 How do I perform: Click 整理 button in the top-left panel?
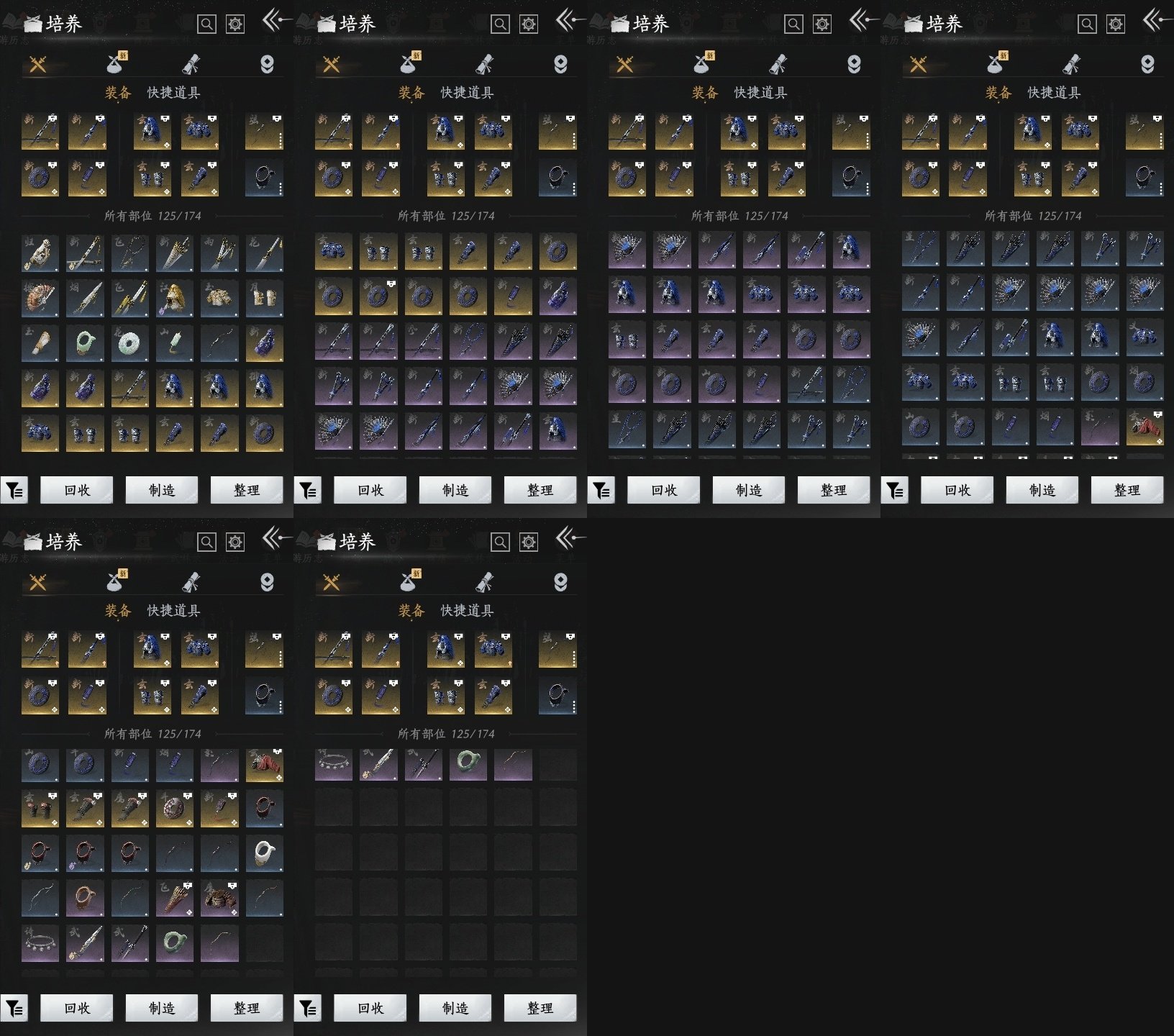[x=247, y=491]
